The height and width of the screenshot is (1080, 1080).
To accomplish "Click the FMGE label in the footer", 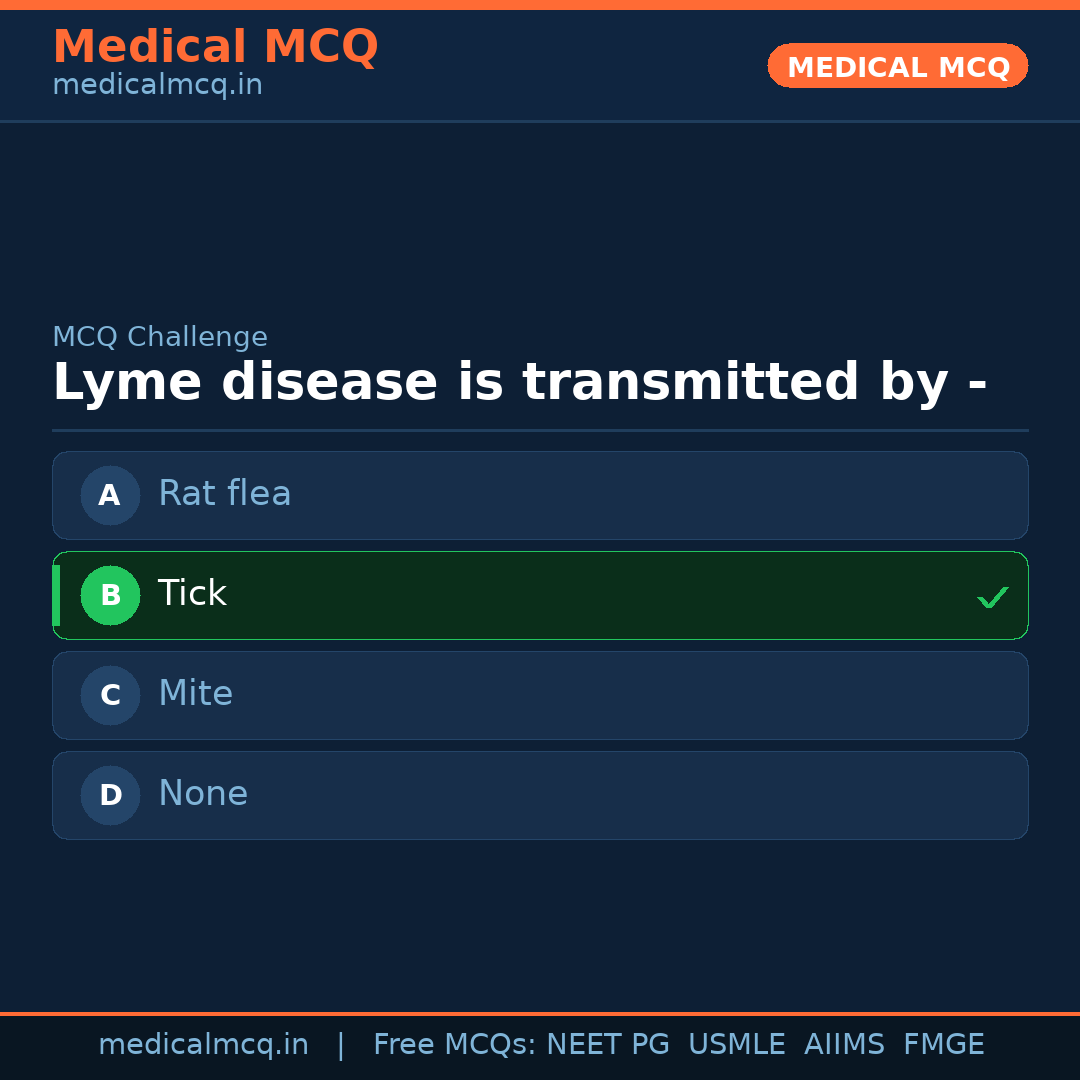I will (943, 1045).
